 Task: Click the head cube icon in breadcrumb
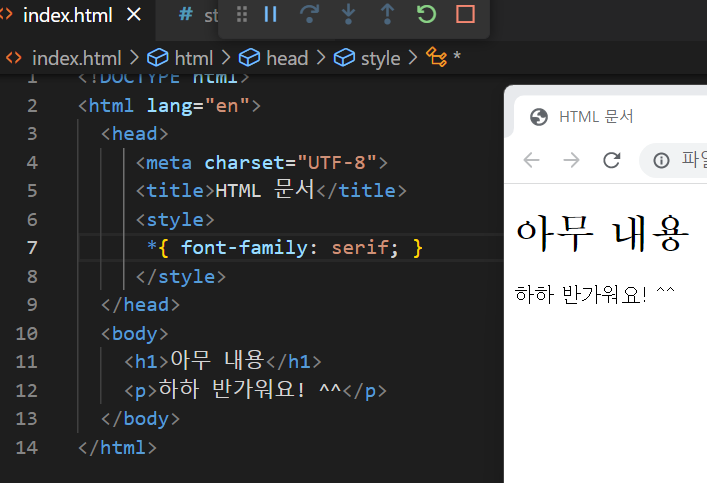(249, 58)
